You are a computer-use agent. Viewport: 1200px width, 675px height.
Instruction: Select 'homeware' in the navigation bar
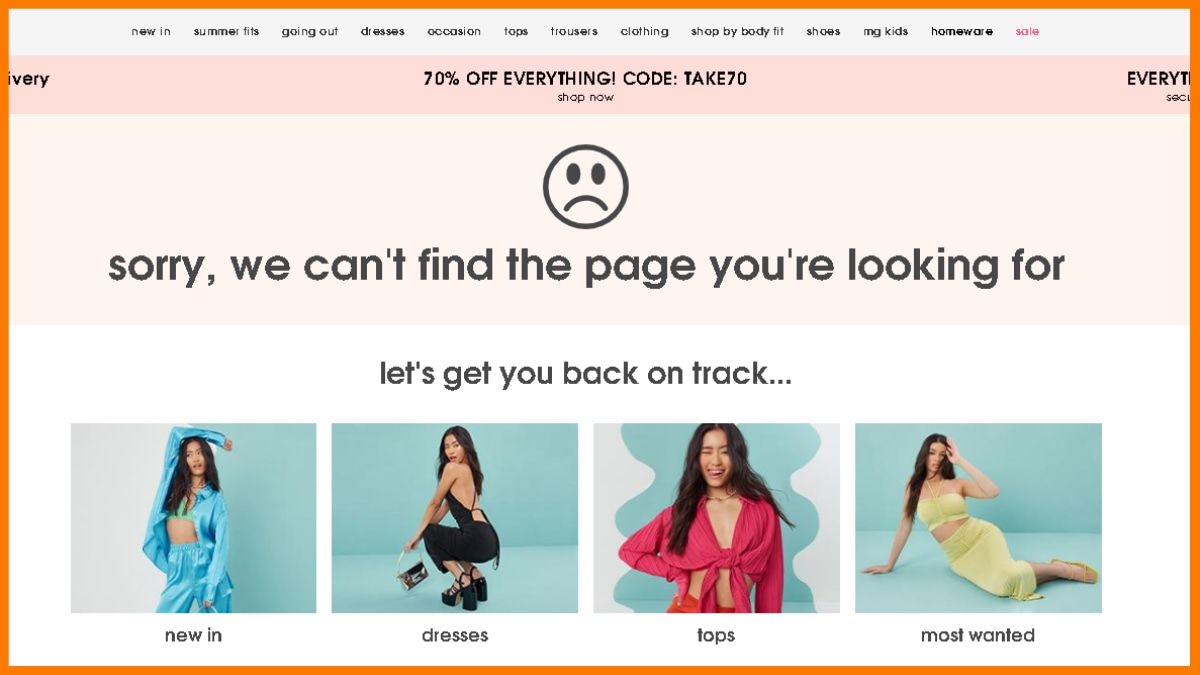(x=962, y=32)
